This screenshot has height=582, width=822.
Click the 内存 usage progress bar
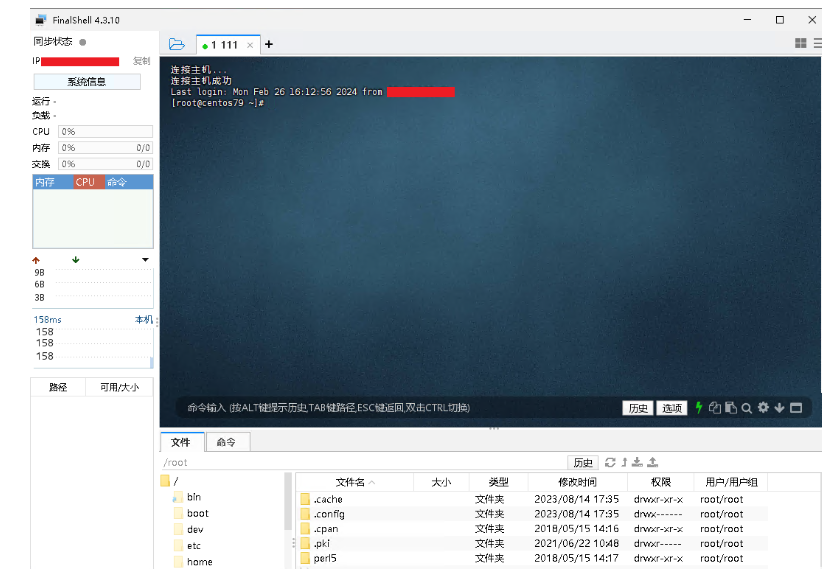[x=105, y=148]
